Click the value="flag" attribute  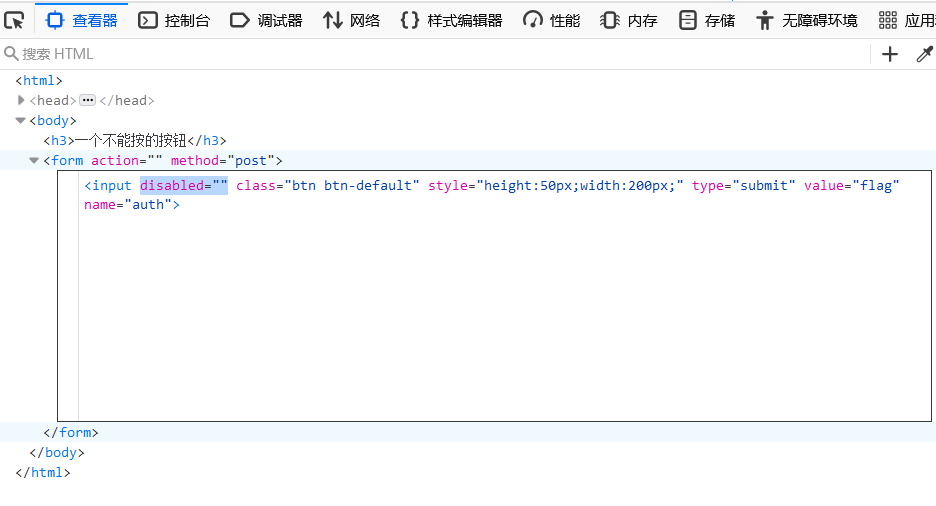click(851, 186)
